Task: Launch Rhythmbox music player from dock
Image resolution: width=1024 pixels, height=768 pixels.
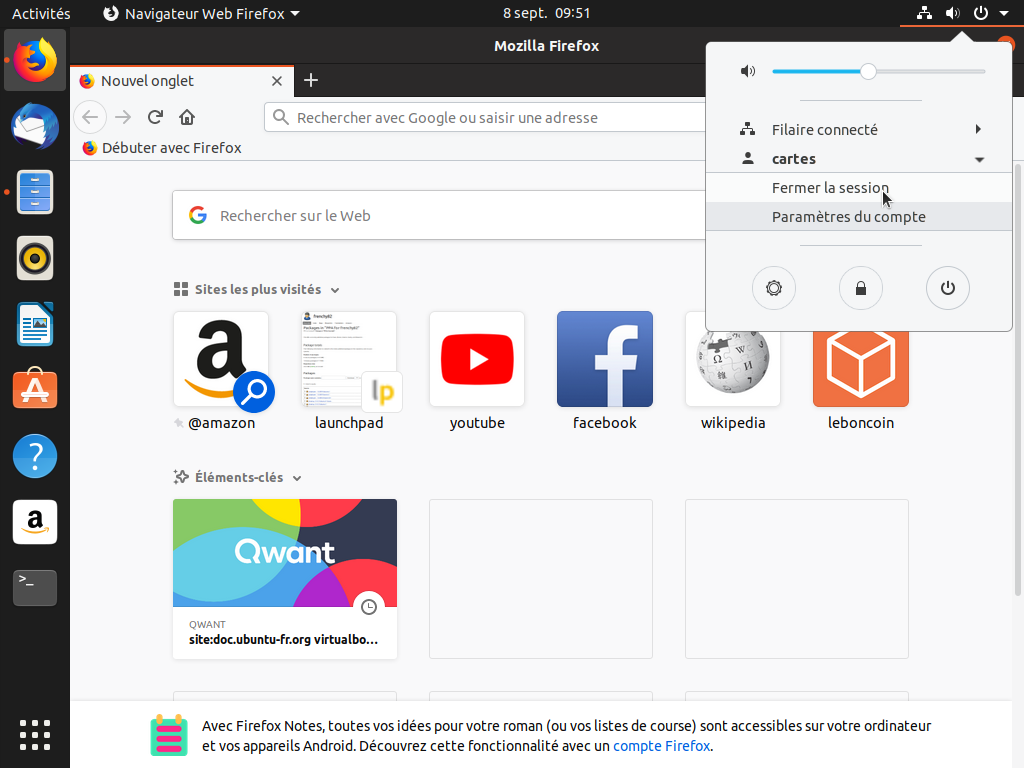Action: (35, 258)
